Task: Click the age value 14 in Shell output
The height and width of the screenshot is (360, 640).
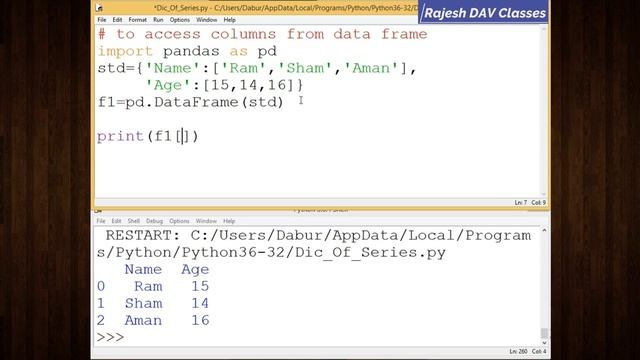Action: 200,303
